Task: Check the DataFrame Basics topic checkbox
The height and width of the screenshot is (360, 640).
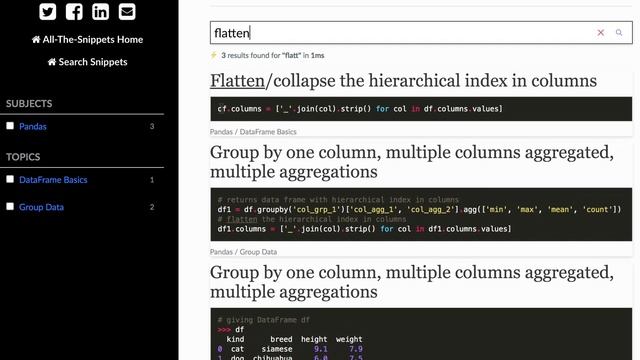Action: point(10,179)
